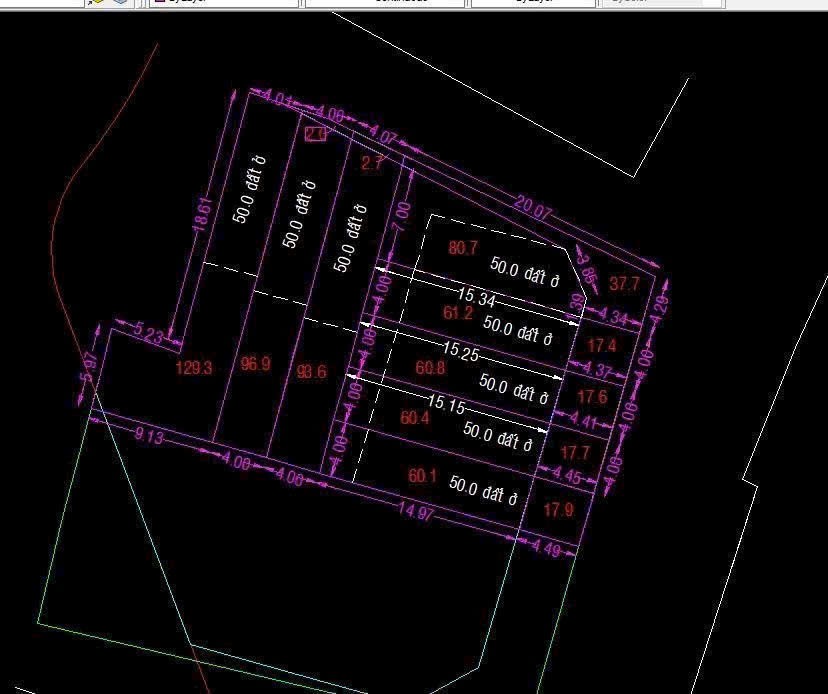Image resolution: width=828 pixels, height=694 pixels.
Task: Pick the red area value 17.9
Action: (x=559, y=510)
